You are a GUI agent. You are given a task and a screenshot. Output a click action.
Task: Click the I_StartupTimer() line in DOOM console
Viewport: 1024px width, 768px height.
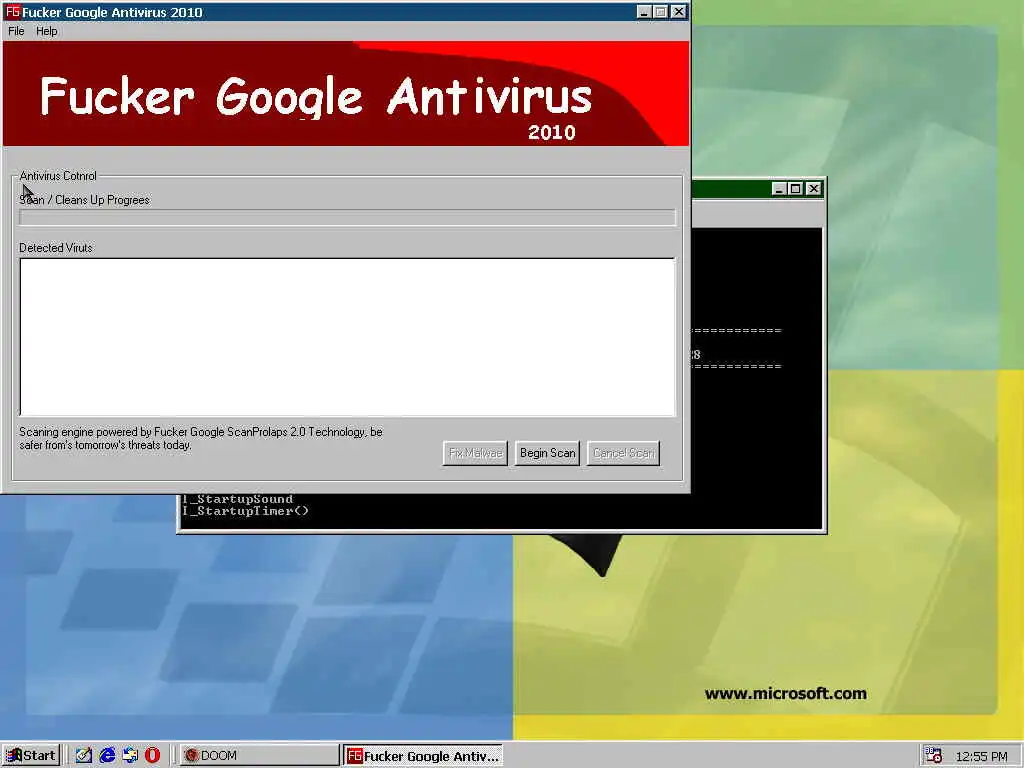click(x=246, y=511)
